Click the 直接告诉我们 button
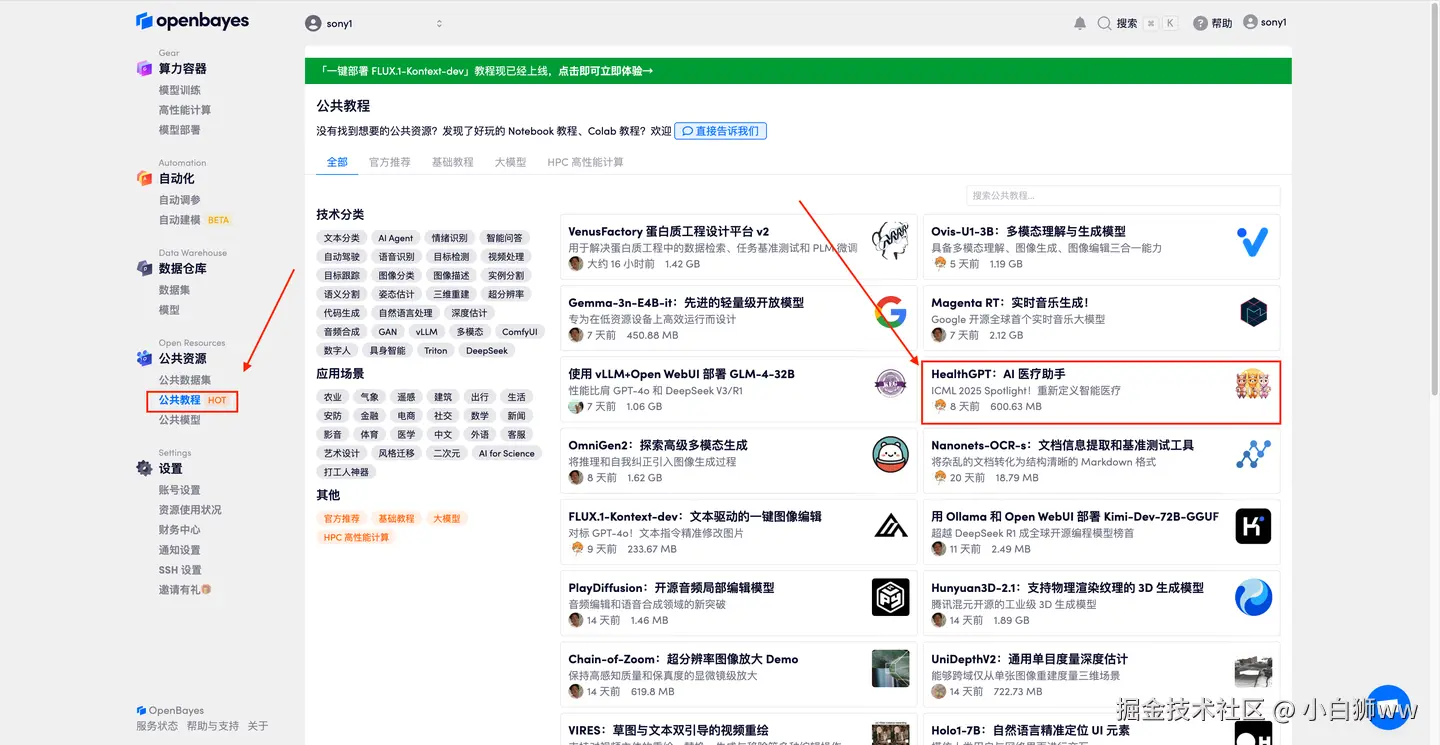The image size is (1440, 745). pos(721,131)
